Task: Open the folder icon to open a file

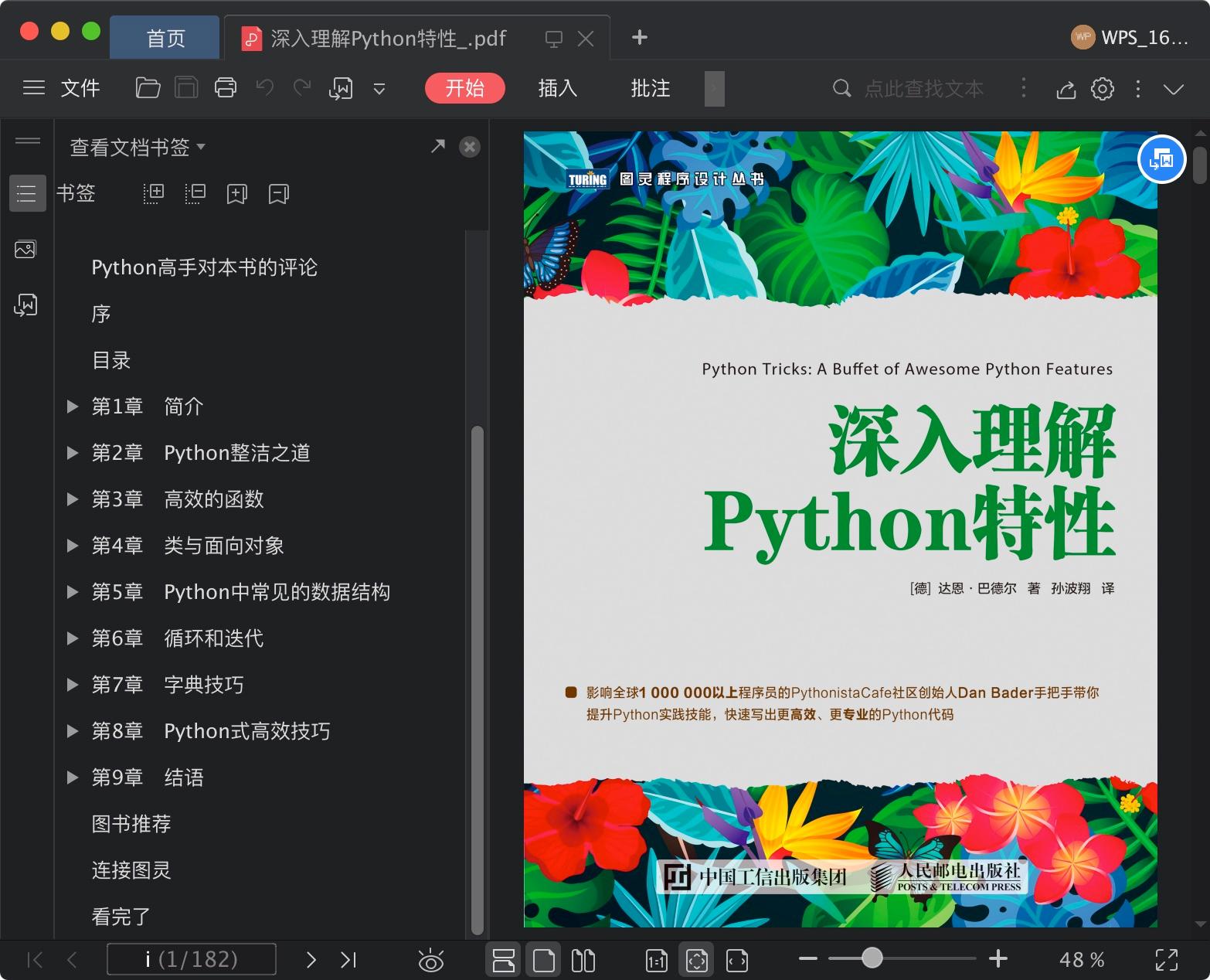Action: point(148,88)
